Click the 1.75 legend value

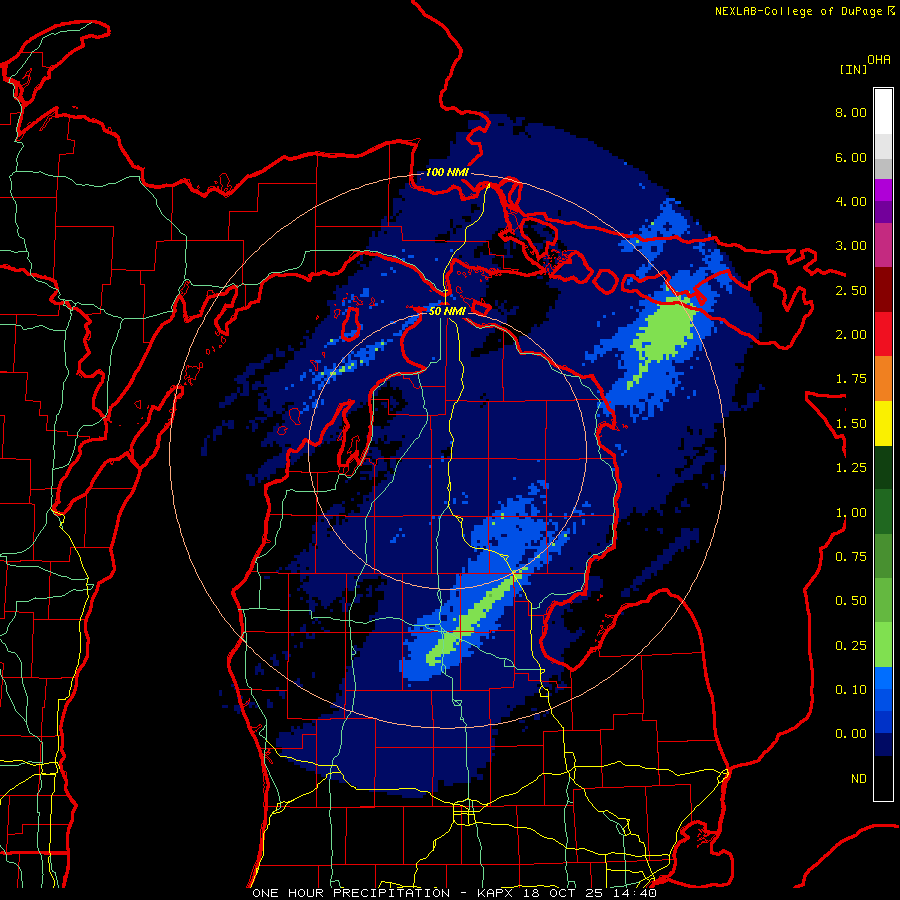click(851, 379)
